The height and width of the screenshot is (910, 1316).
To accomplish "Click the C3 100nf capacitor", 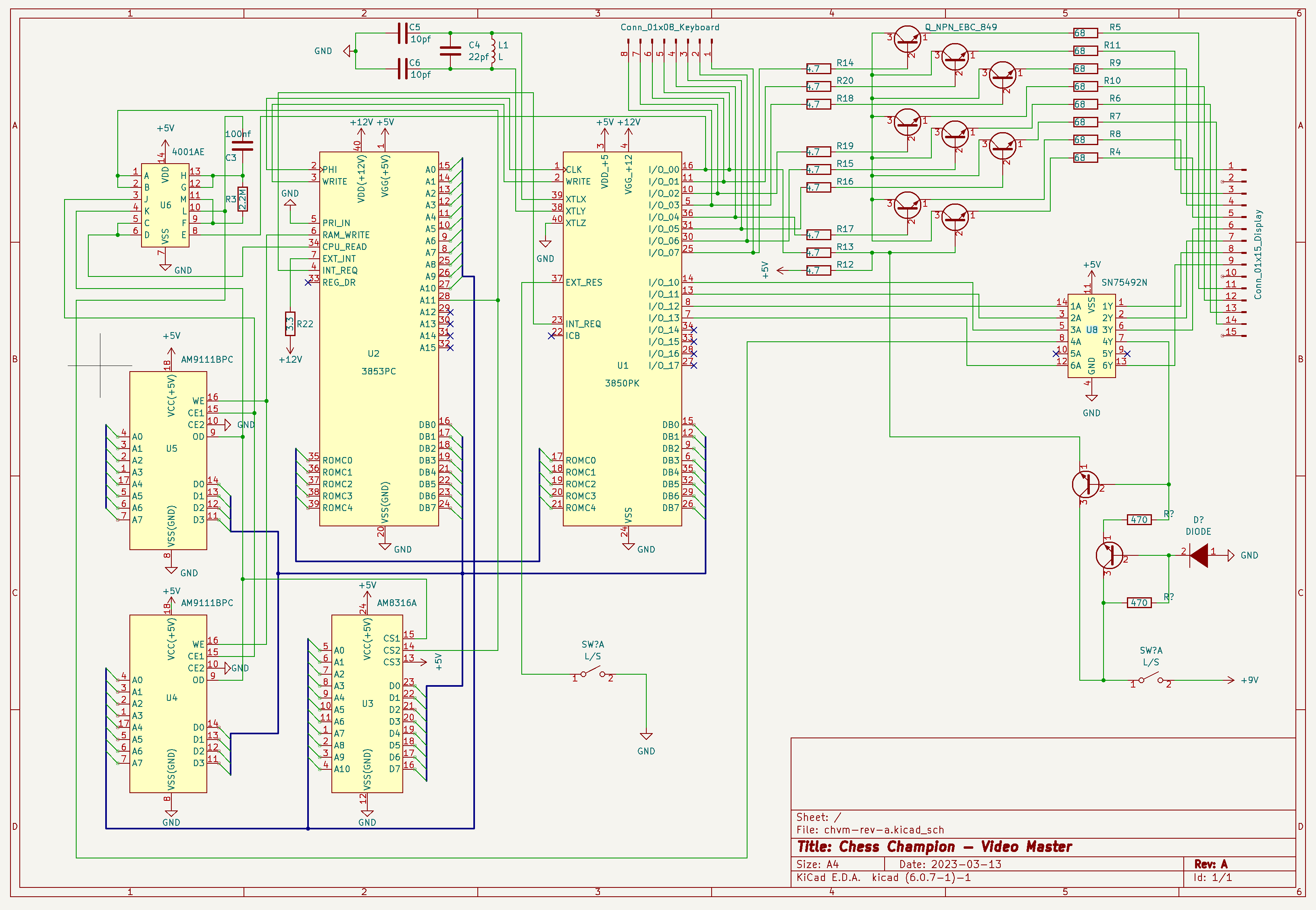I will (242, 146).
